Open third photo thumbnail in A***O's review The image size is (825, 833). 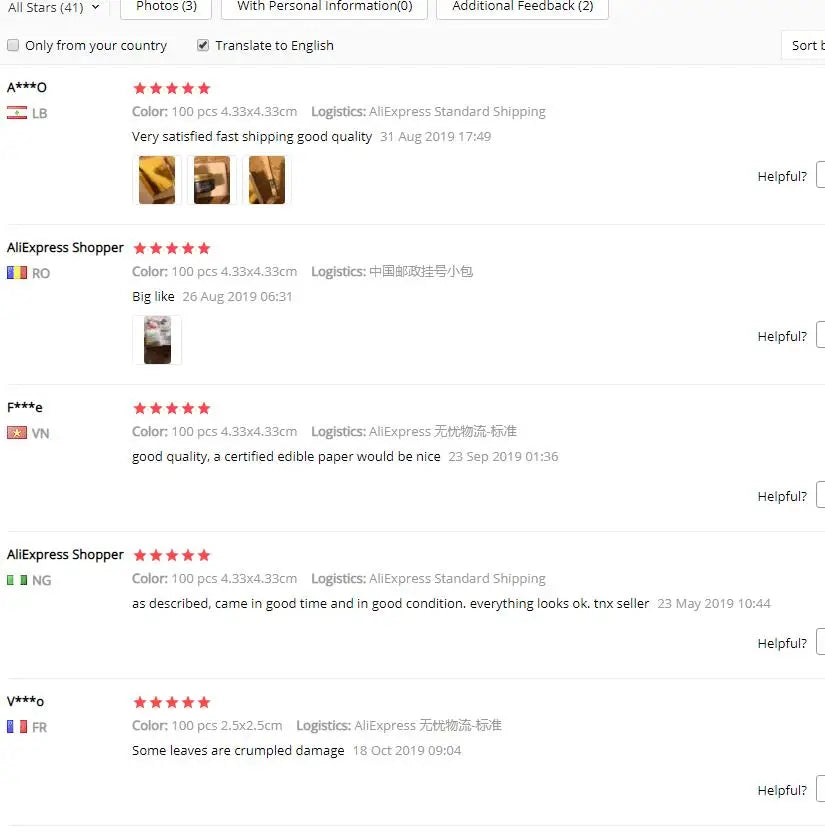click(x=267, y=180)
